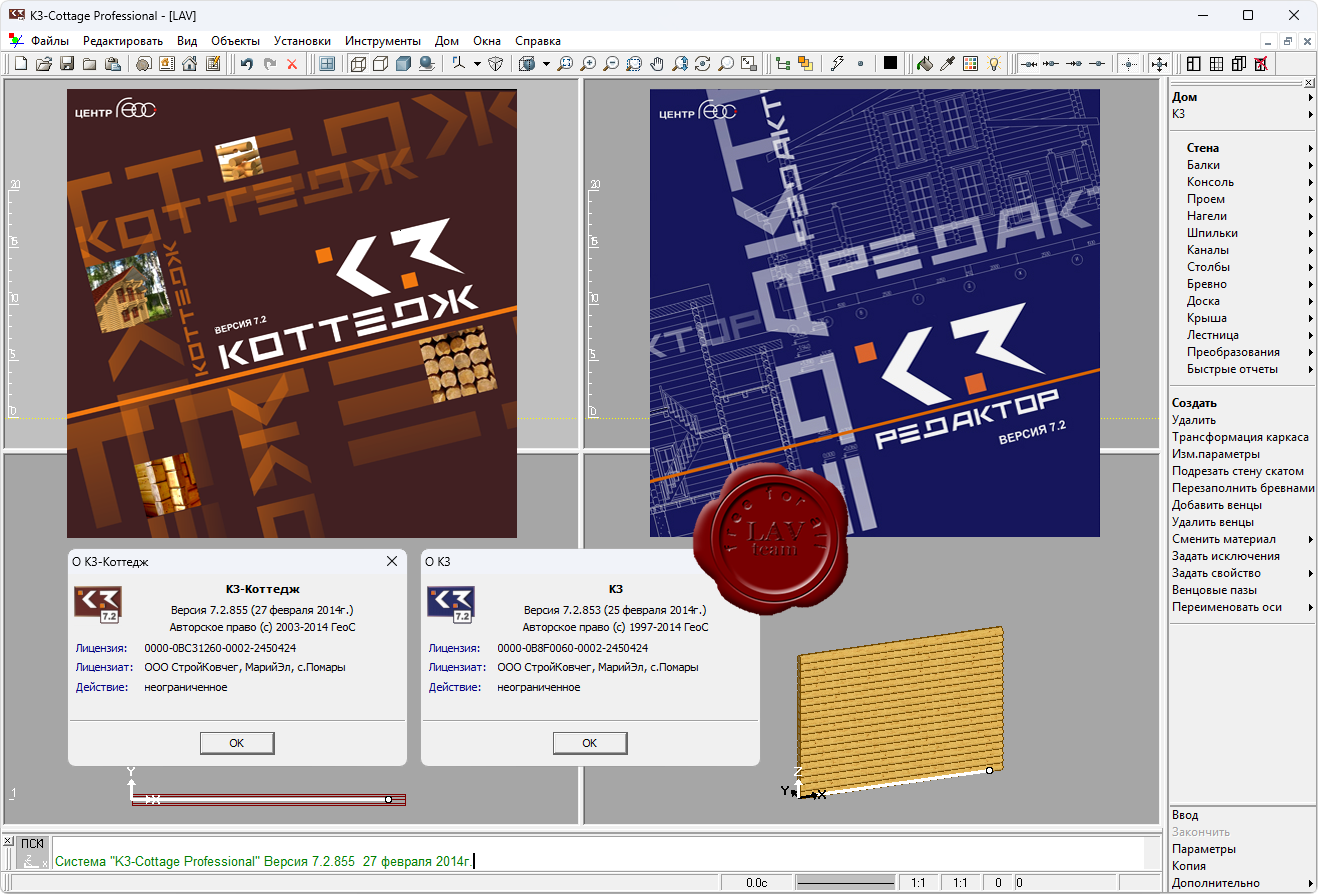Click Изм.параметры in the side panel
This screenshot has height=894, width=1318.
pyautogui.click(x=1216, y=454)
